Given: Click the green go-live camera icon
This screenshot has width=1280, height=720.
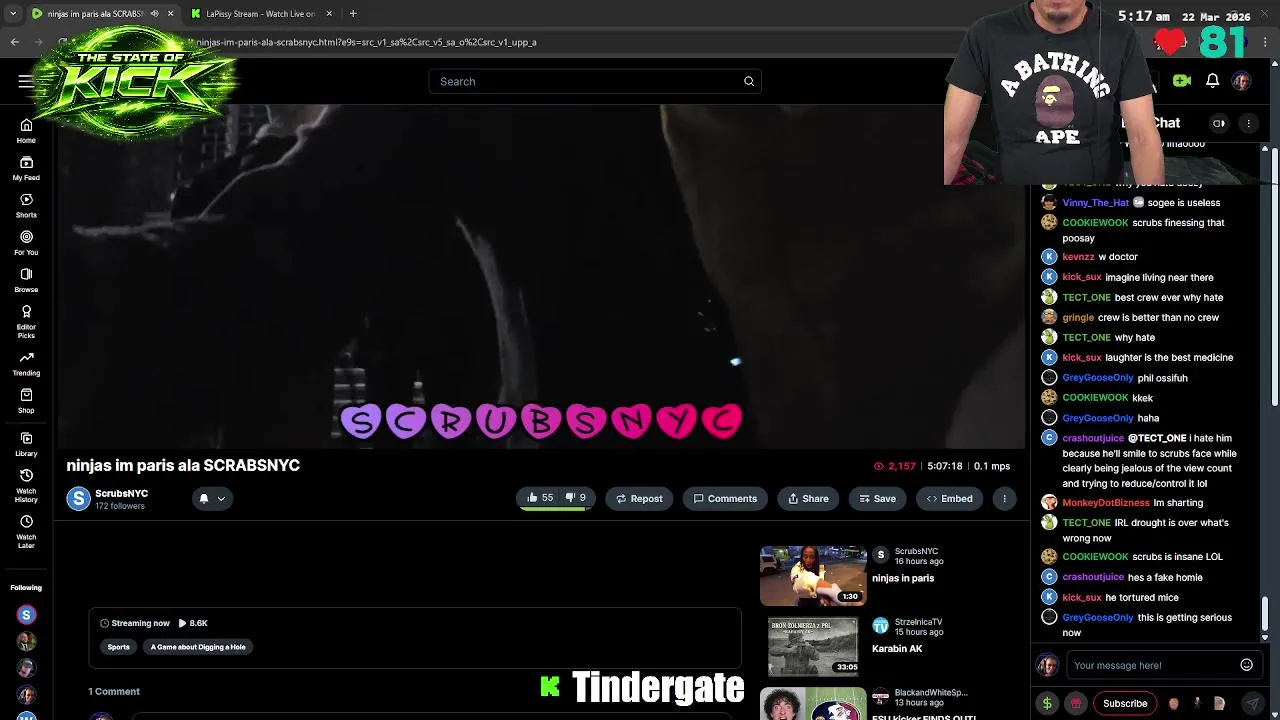Looking at the screenshot, I should click(x=1182, y=81).
